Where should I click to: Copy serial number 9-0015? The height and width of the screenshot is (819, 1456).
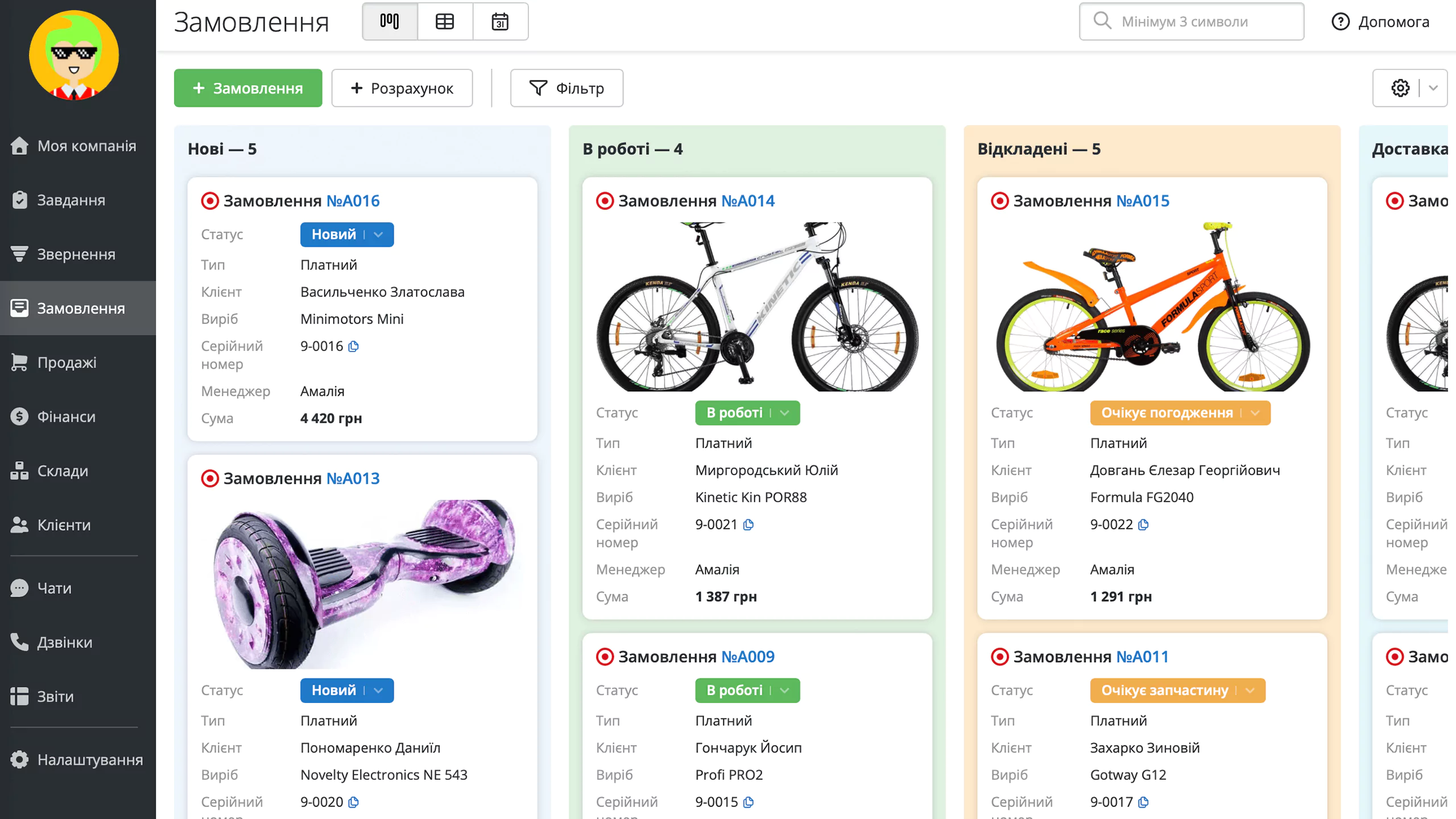pyautogui.click(x=749, y=802)
